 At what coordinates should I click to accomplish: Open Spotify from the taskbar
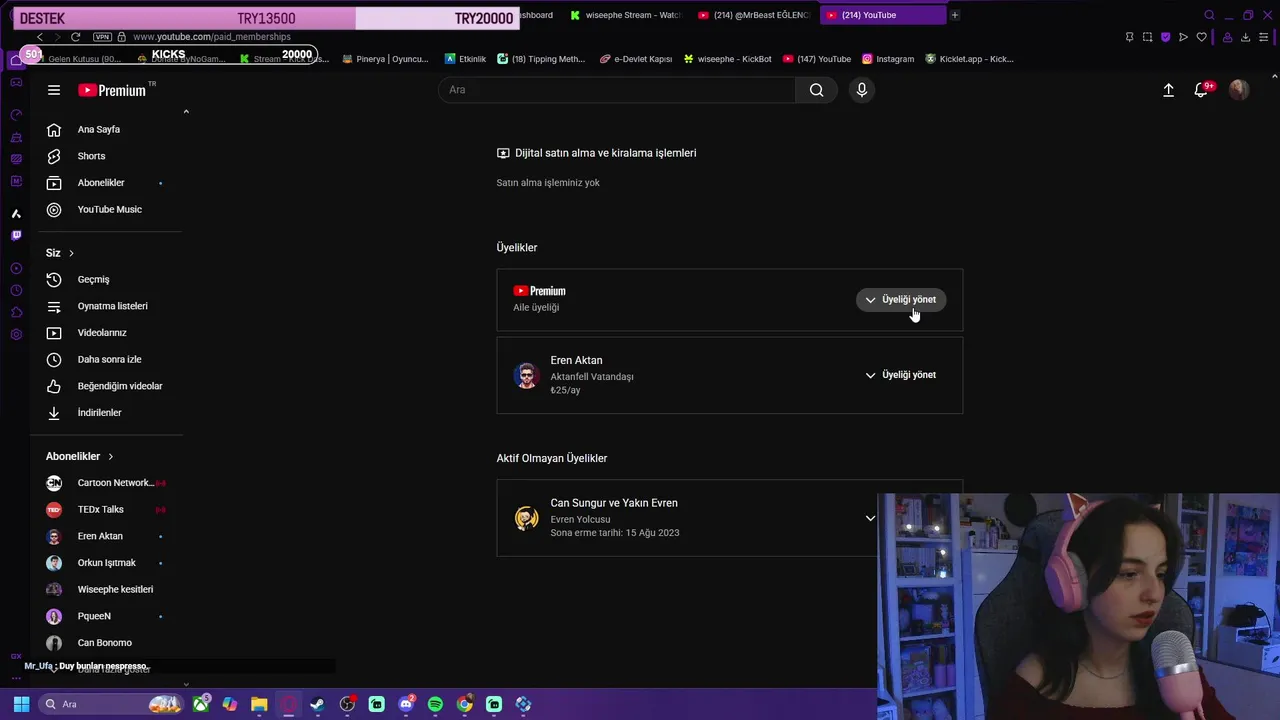(x=435, y=704)
